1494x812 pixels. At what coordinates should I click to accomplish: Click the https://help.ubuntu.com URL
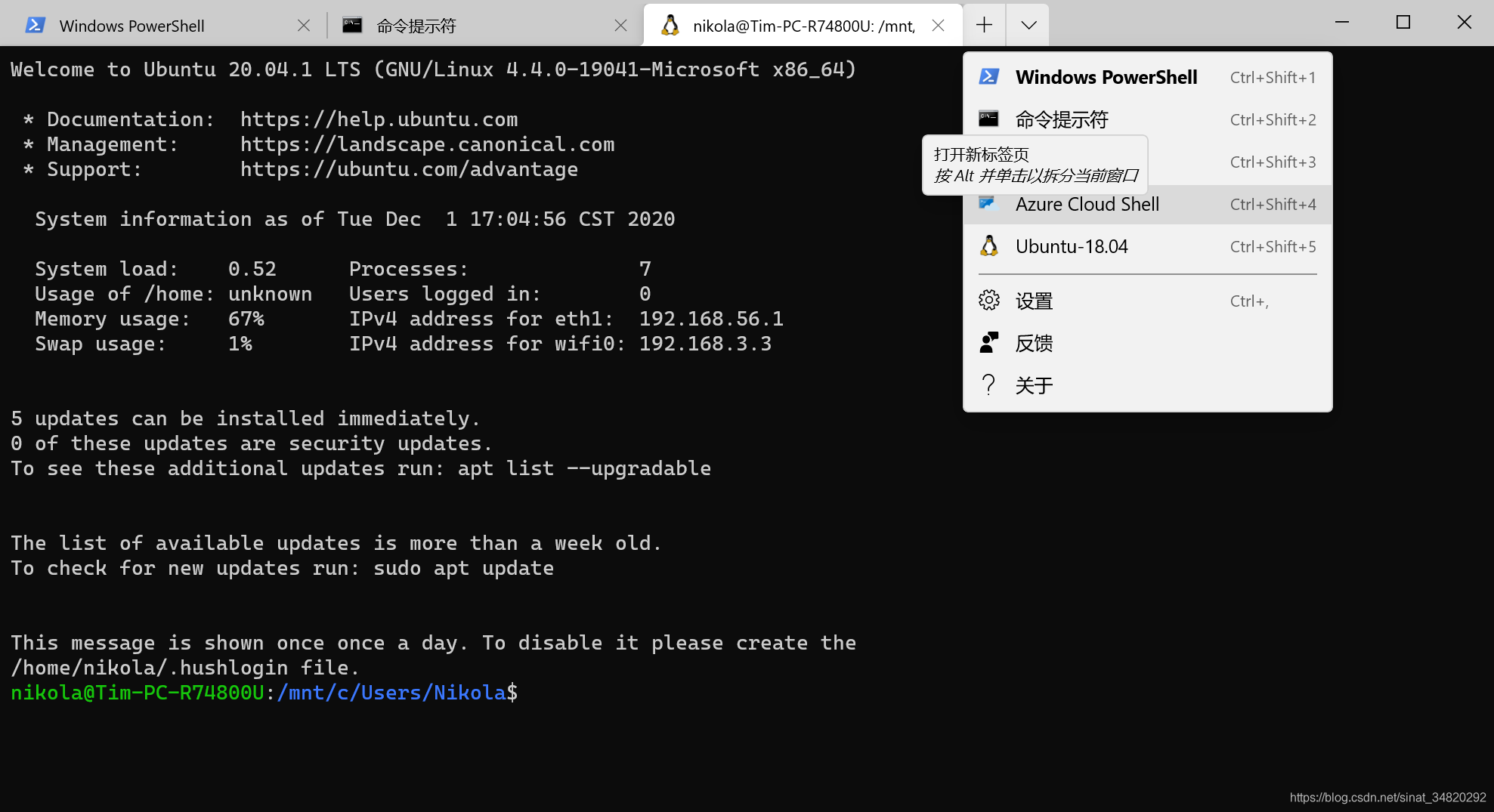coord(379,119)
